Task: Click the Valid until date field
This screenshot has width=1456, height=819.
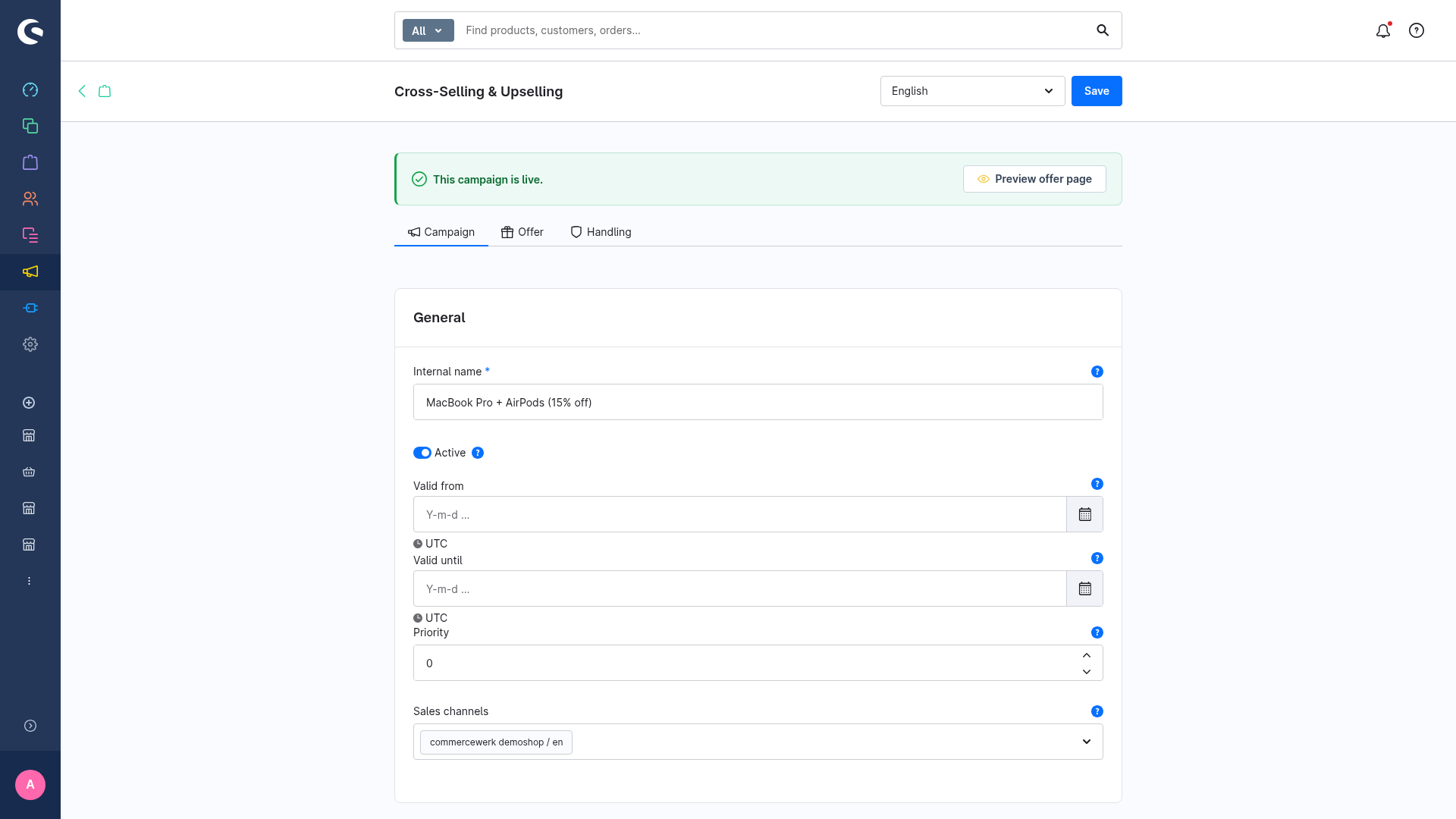Action: pos(740,588)
